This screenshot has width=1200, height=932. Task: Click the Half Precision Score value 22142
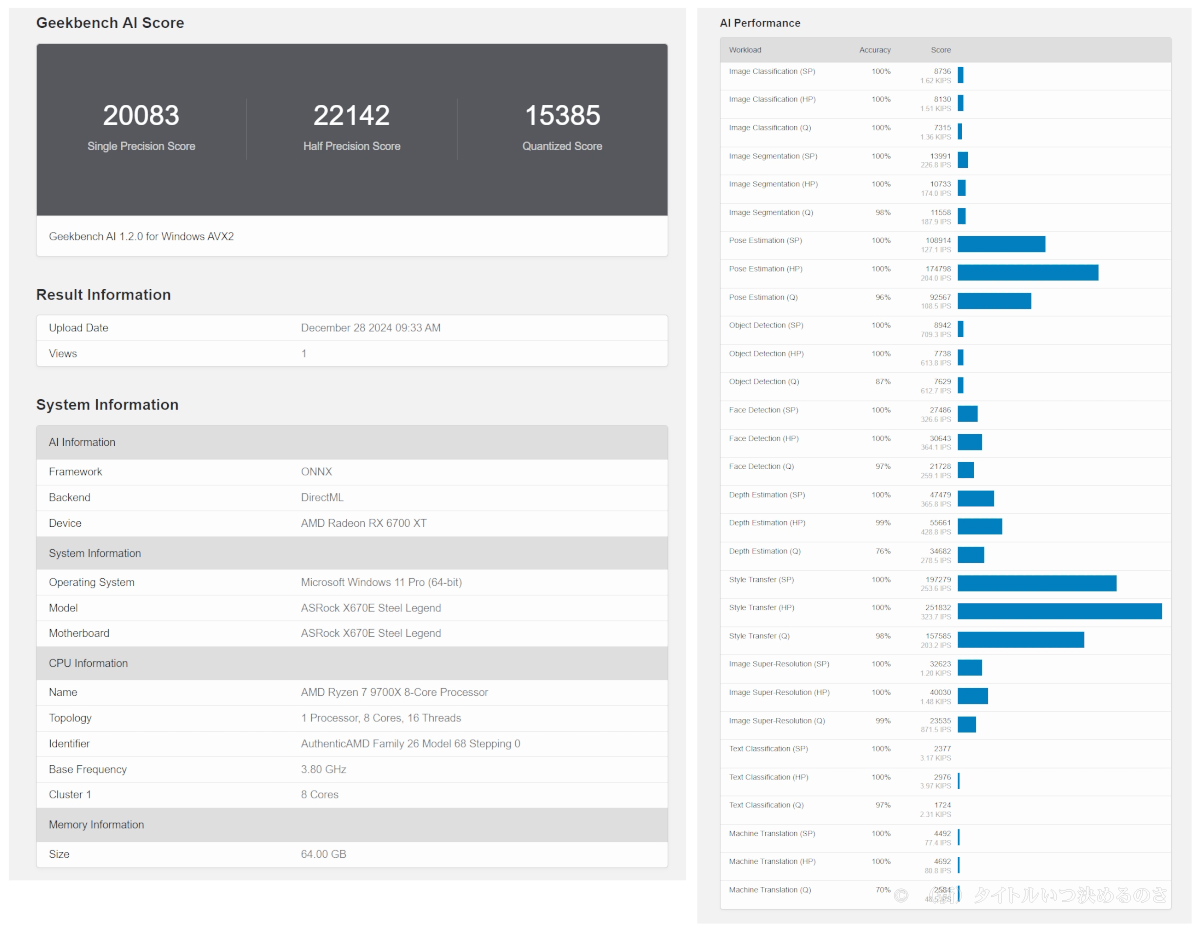point(352,116)
